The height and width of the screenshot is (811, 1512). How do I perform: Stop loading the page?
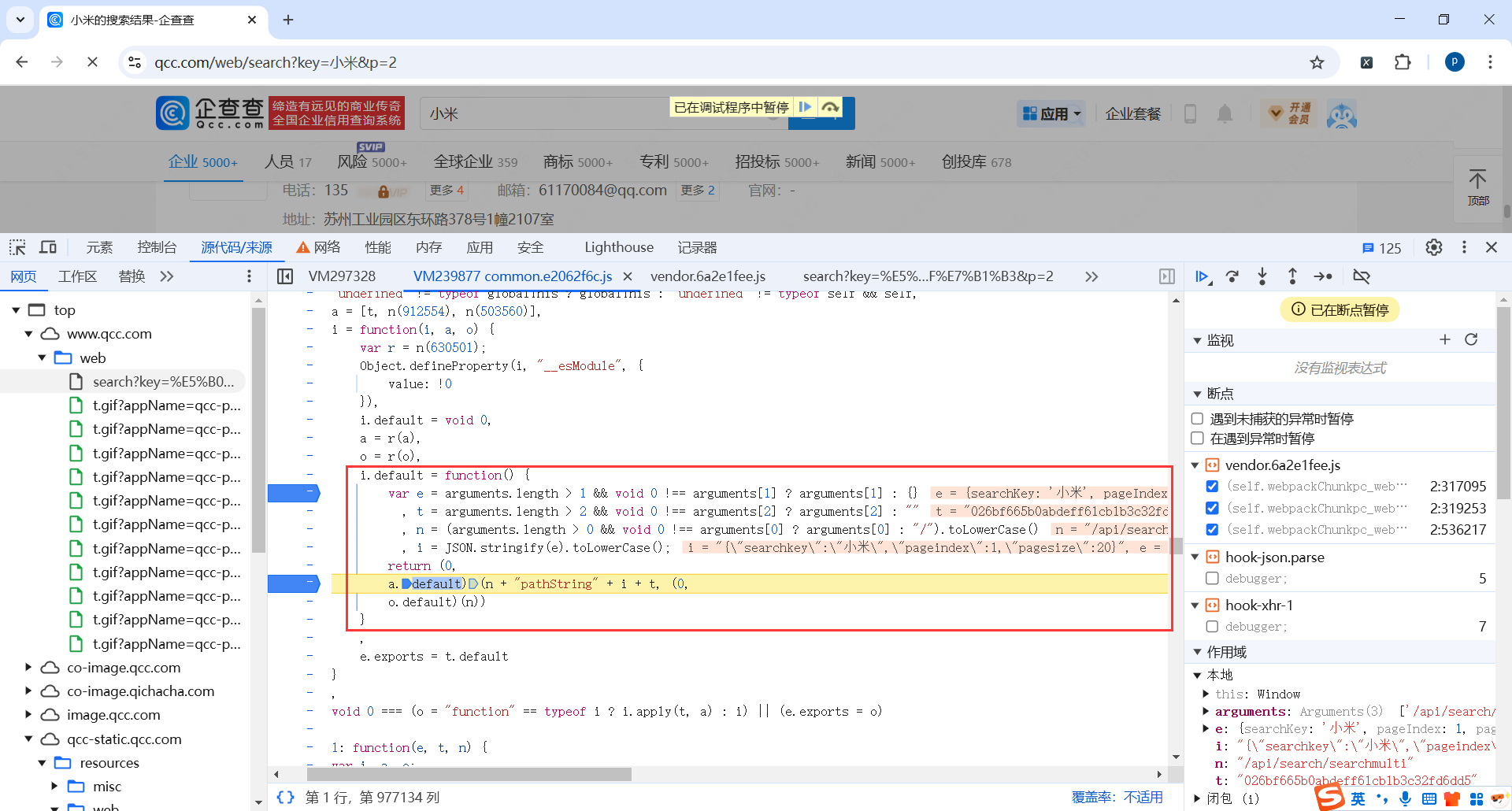[92, 62]
